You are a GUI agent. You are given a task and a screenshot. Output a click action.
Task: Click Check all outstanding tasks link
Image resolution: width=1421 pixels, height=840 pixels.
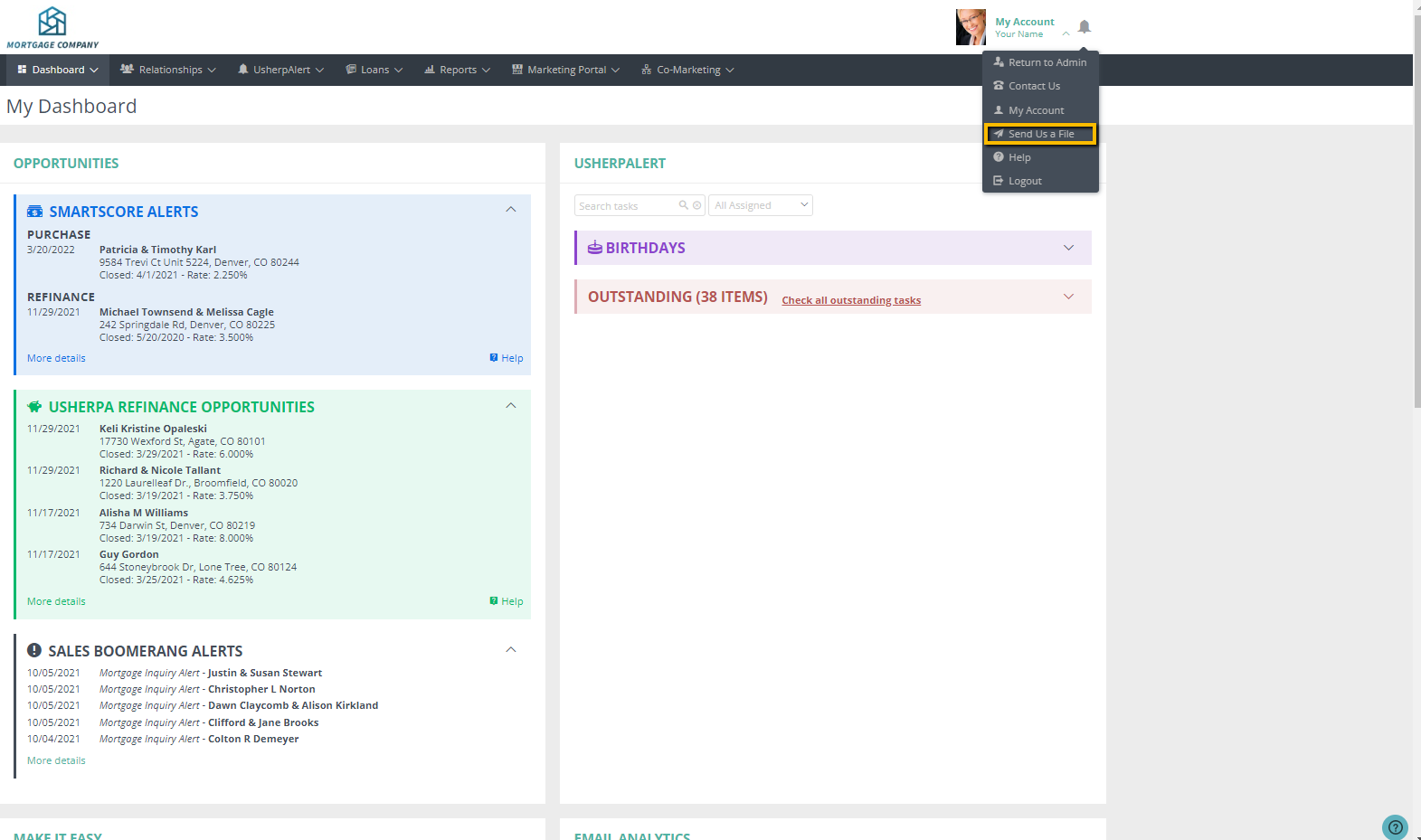(x=850, y=300)
